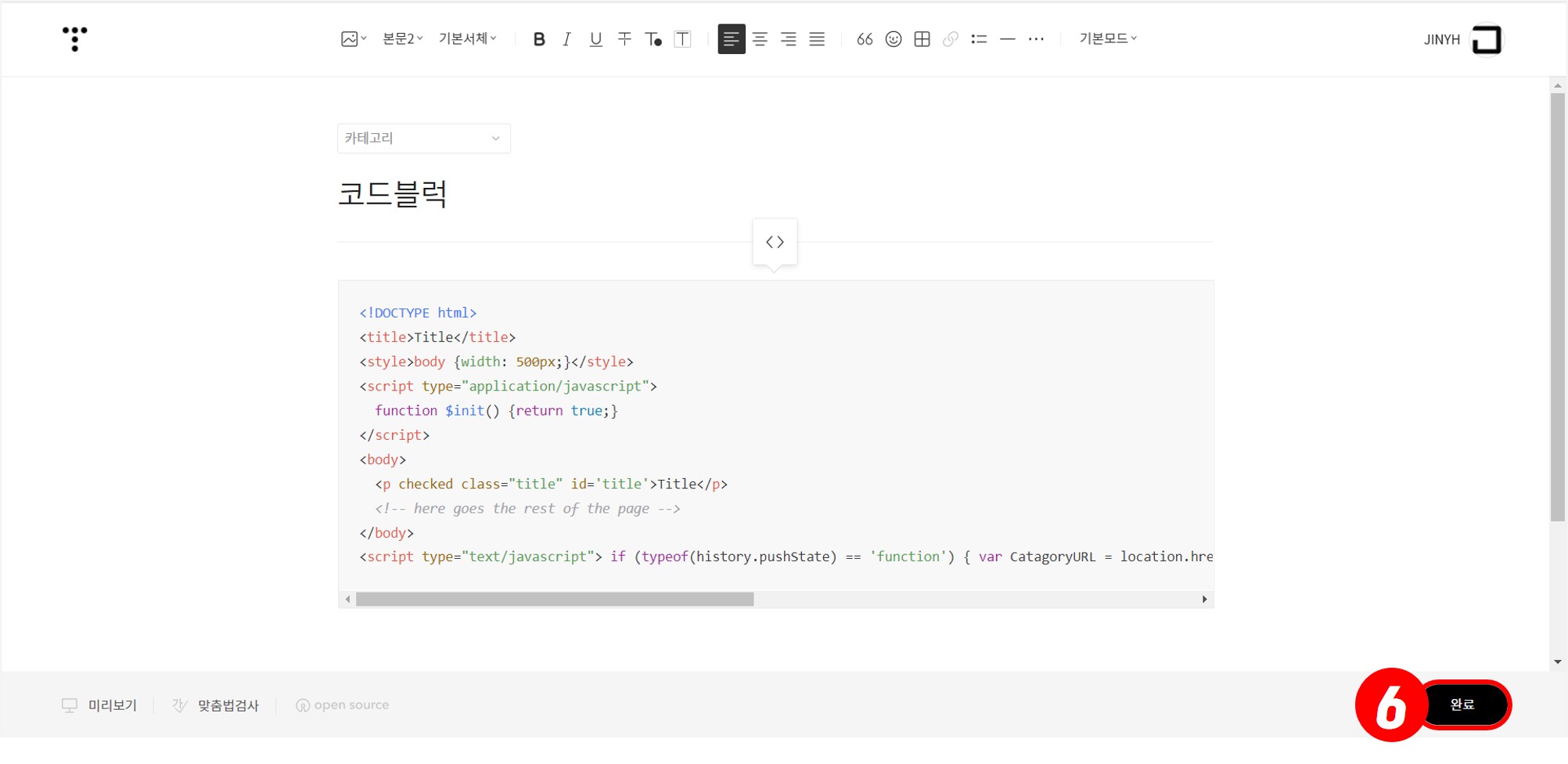Insert a horizontal divider line
The image size is (1568, 764).
pos(1008,39)
